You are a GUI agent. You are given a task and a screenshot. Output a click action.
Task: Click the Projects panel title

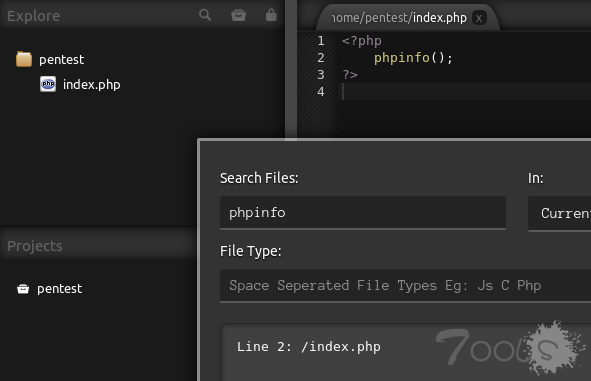pos(35,246)
